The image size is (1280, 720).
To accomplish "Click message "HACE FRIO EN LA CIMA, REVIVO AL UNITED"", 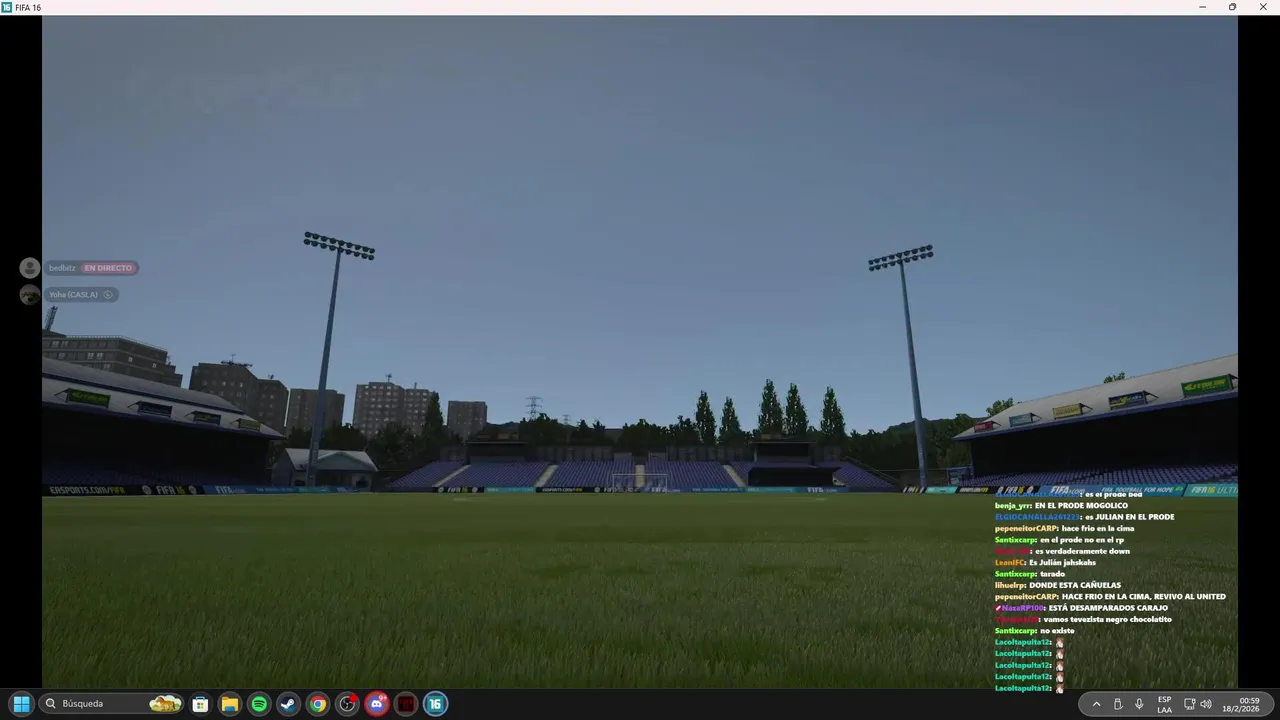I will 1143,597.
